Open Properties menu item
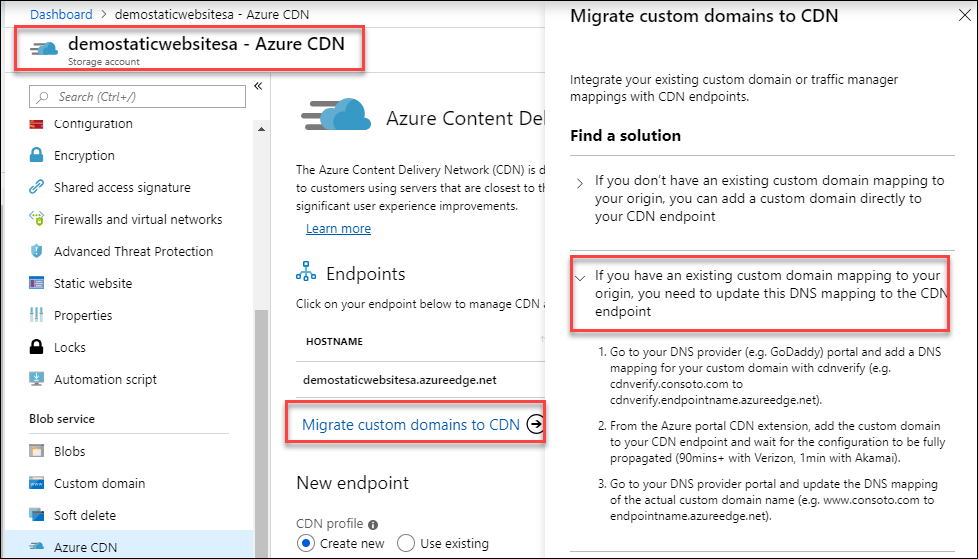This screenshot has width=978, height=559. tap(83, 315)
